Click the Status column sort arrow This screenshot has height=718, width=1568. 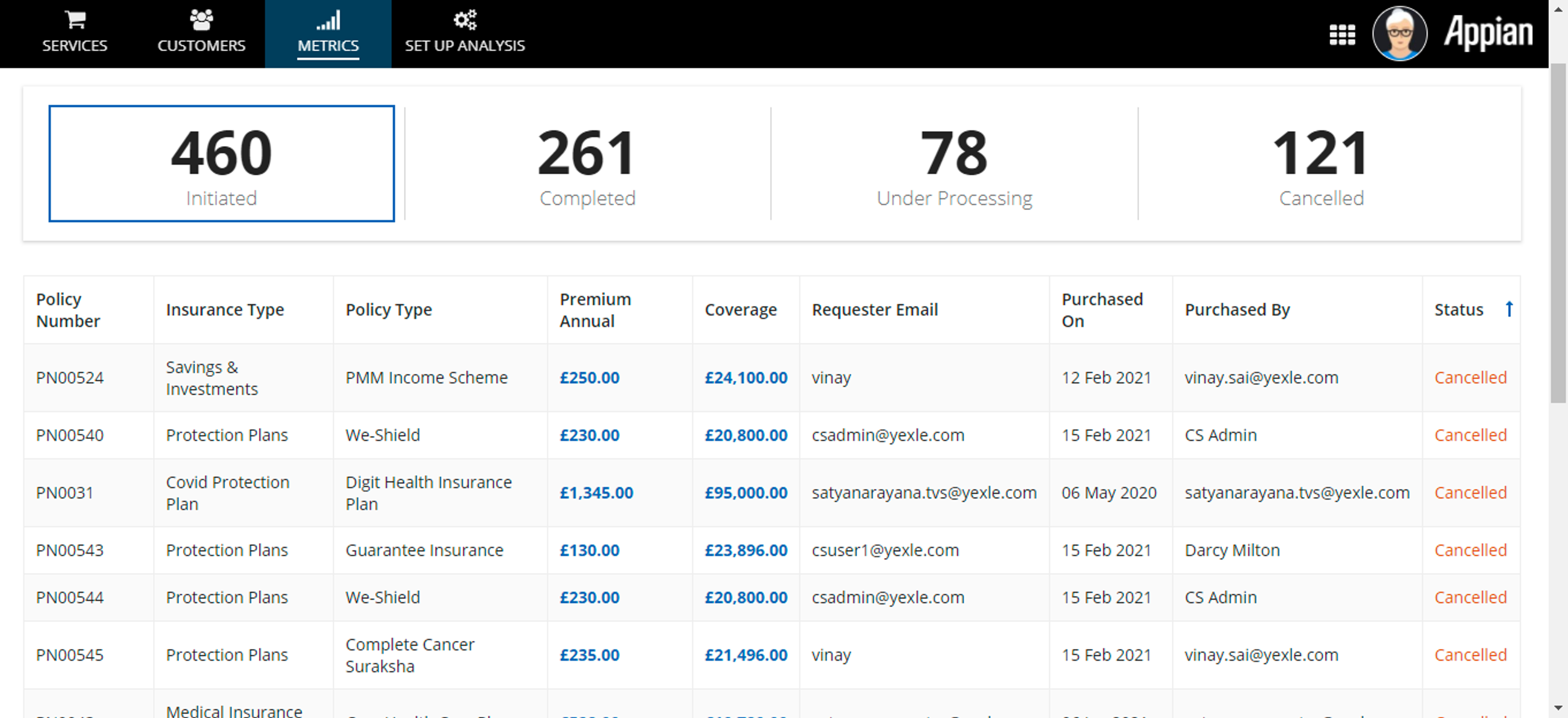point(1509,309)
